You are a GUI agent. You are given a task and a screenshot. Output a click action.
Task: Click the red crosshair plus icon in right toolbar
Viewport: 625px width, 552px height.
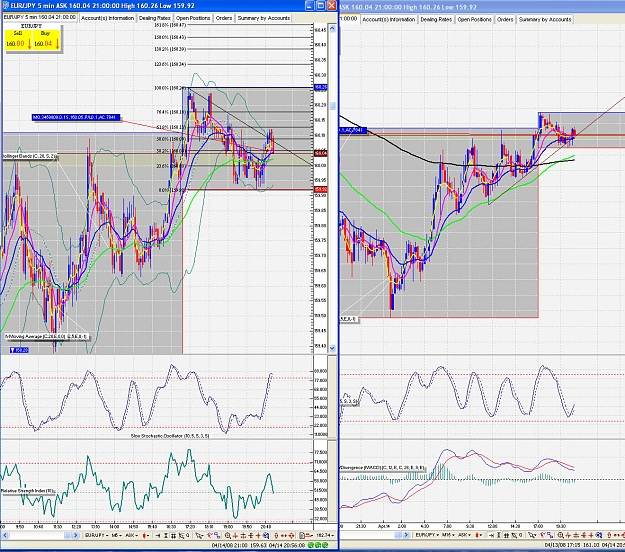591,535
